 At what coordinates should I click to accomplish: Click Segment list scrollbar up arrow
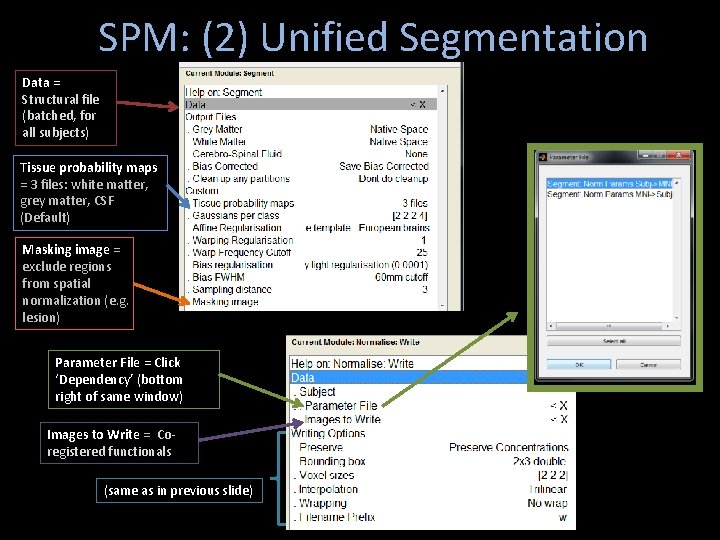(x=442, y=91)
